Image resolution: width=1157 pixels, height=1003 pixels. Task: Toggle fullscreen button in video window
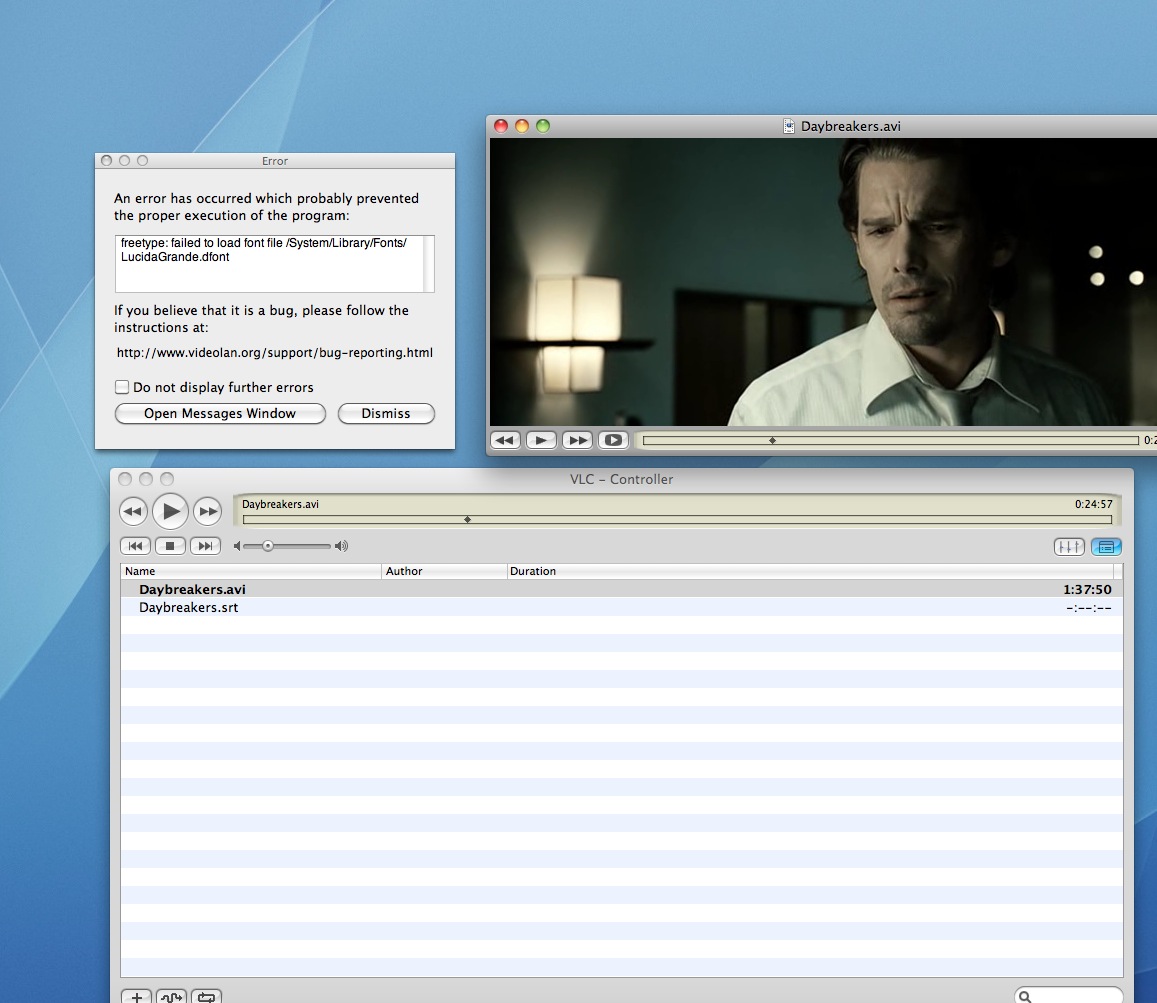tap(613, 441)
